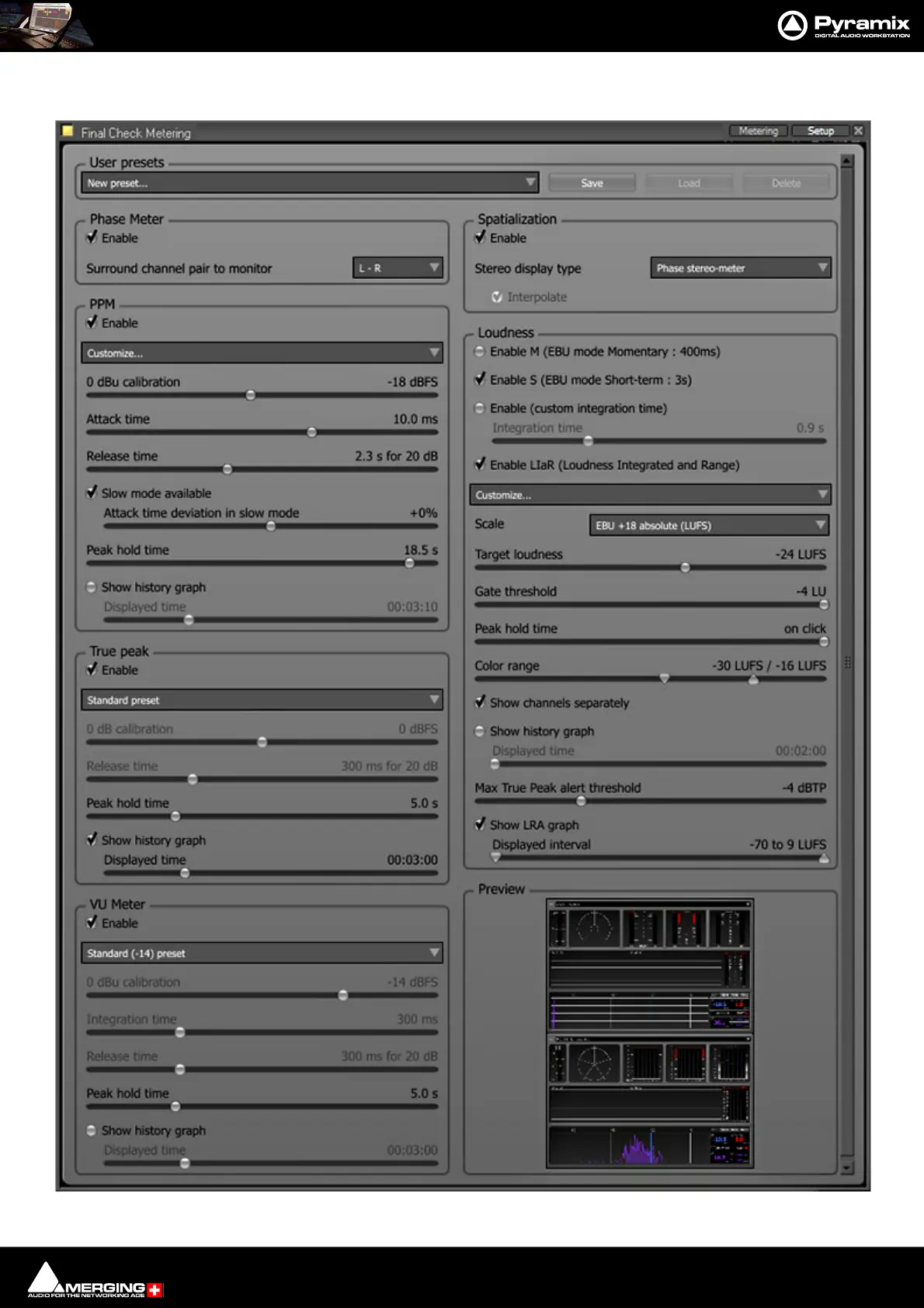
Task: Enable VU Meter Show history graph
Action: tap(91, 1130)
